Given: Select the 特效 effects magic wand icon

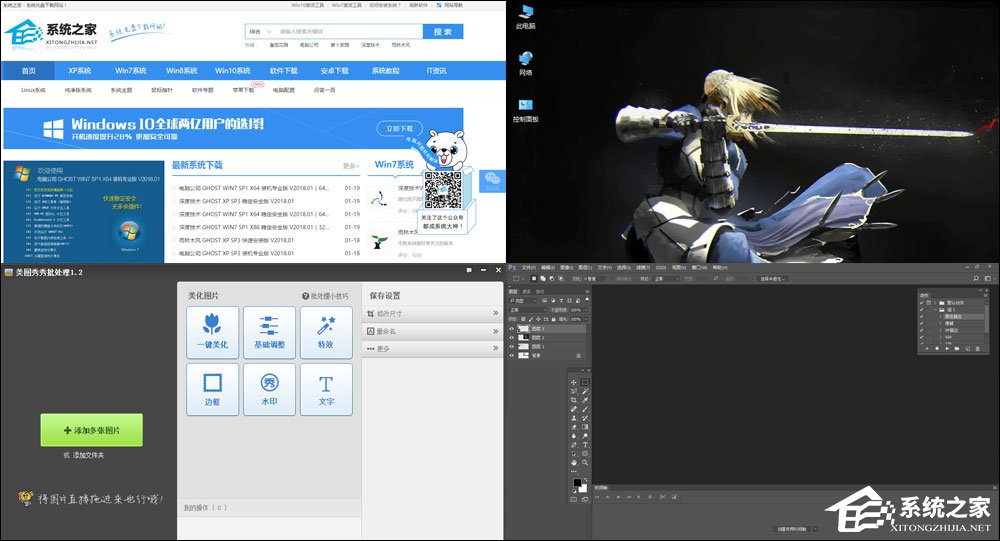Looking at the screenshot, I should [x=326, y=332].
